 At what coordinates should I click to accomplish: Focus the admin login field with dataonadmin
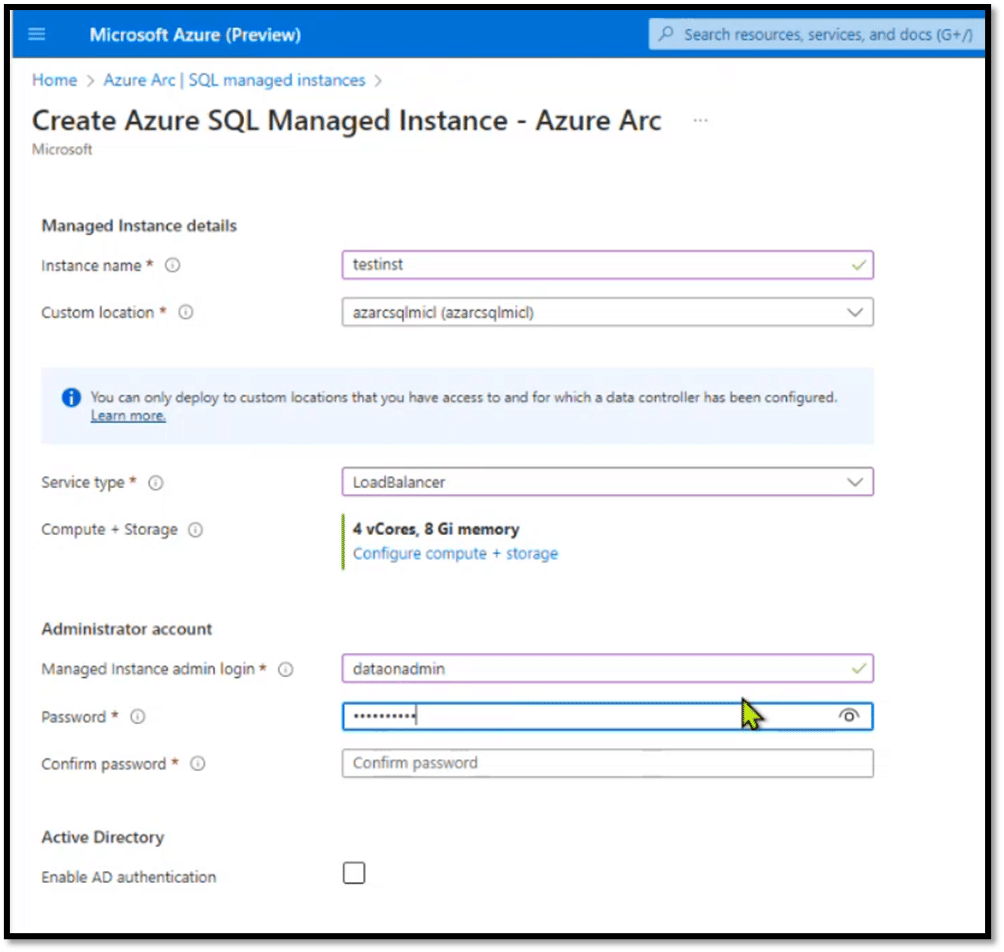point(607,669)
